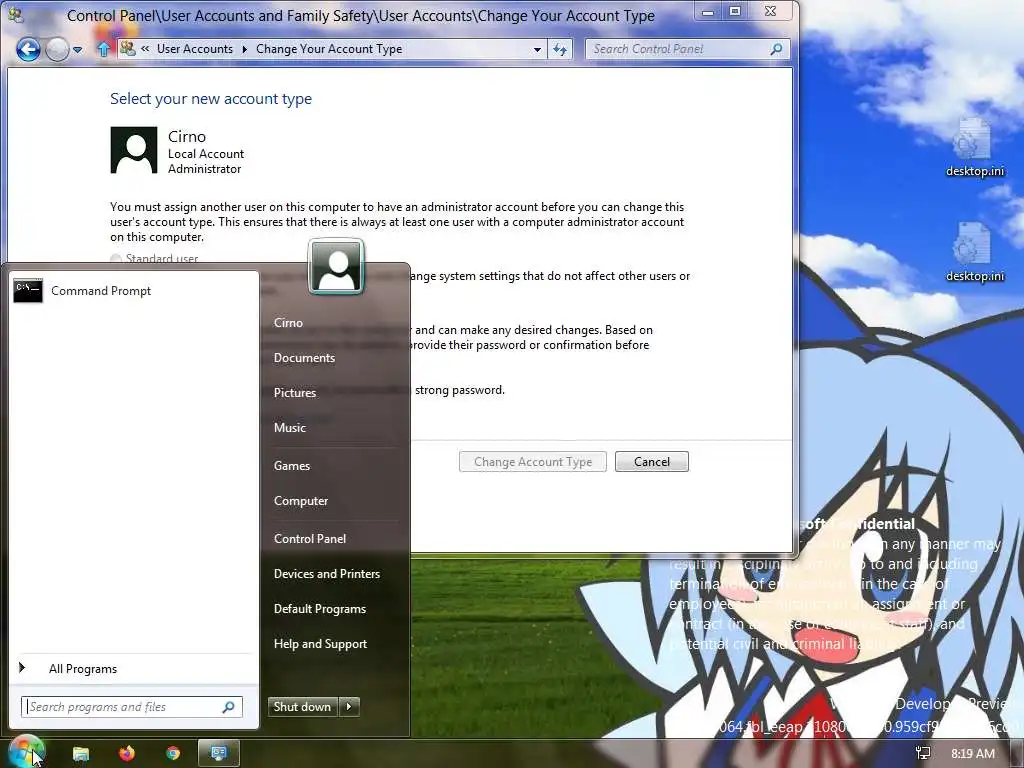
Task: Click the refresh button beside address bar
Action: tap(560, 49)
